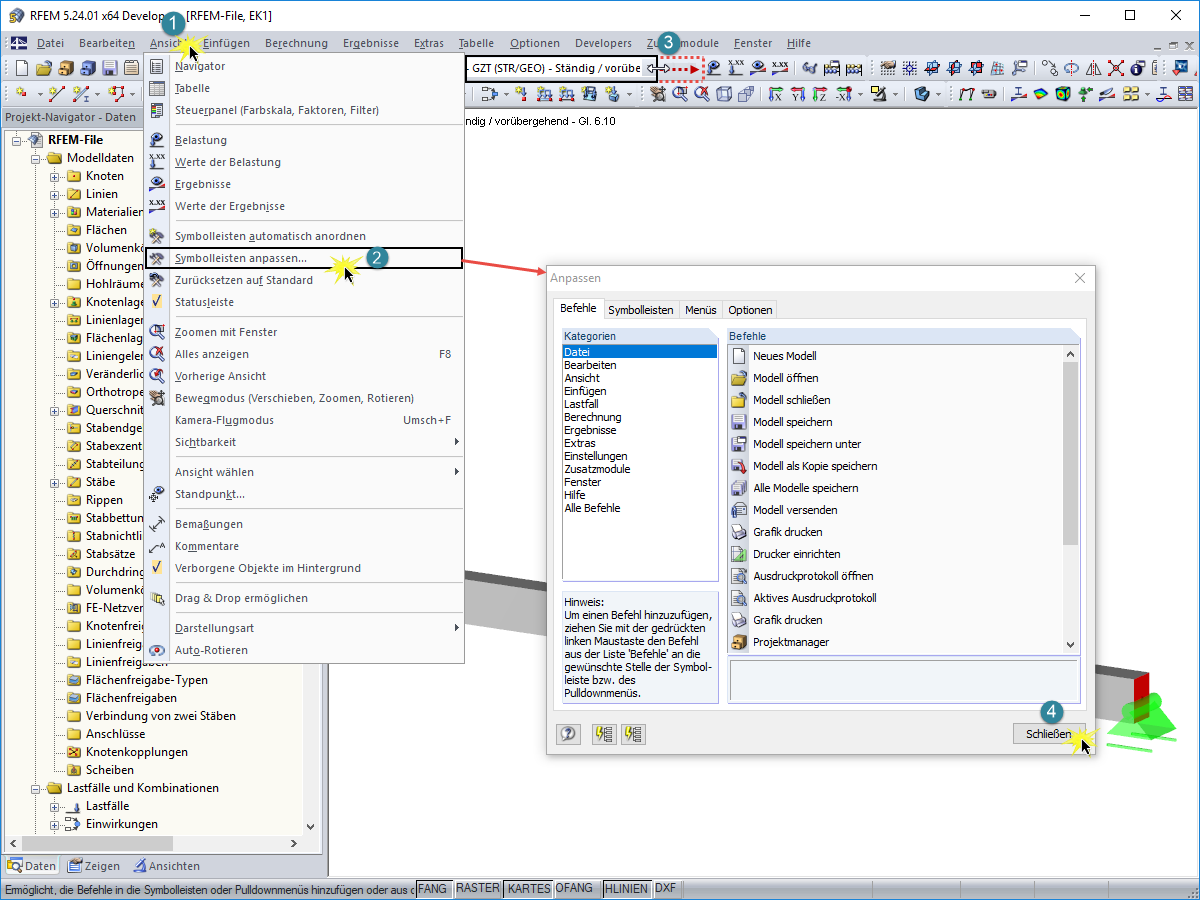
Task: Click the scroll down arrow in Befehle list
Action: click(x=1070, y=646)
